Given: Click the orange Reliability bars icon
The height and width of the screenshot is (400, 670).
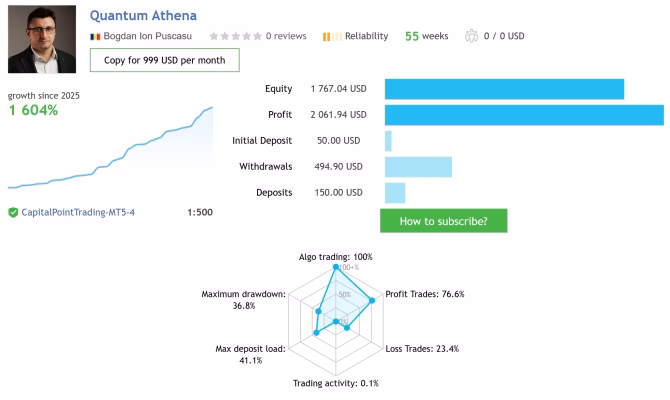Looking at the screenshot, I should (x=332, y=37).
